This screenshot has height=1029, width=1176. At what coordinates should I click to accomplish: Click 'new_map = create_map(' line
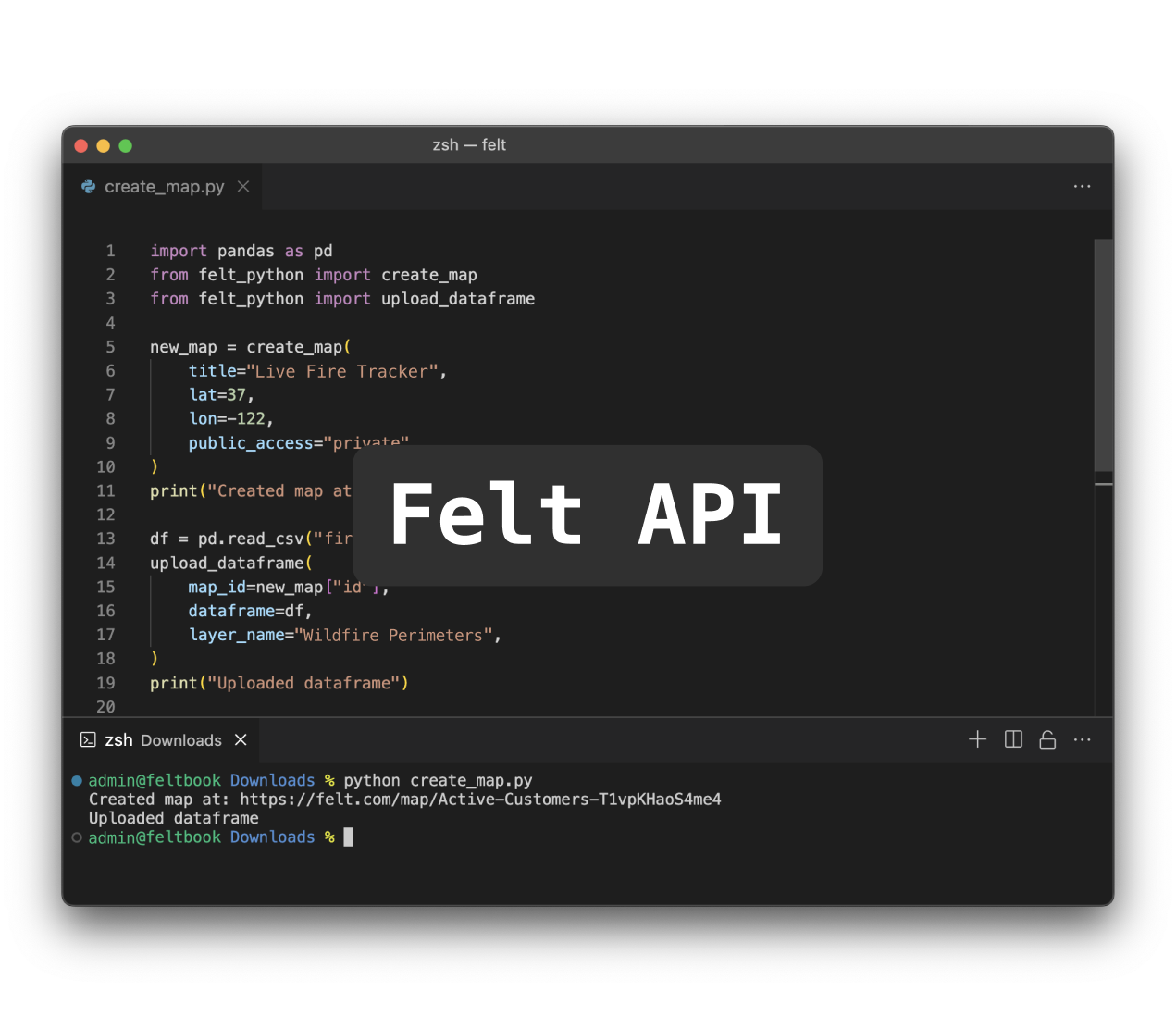tap(251, 347)
